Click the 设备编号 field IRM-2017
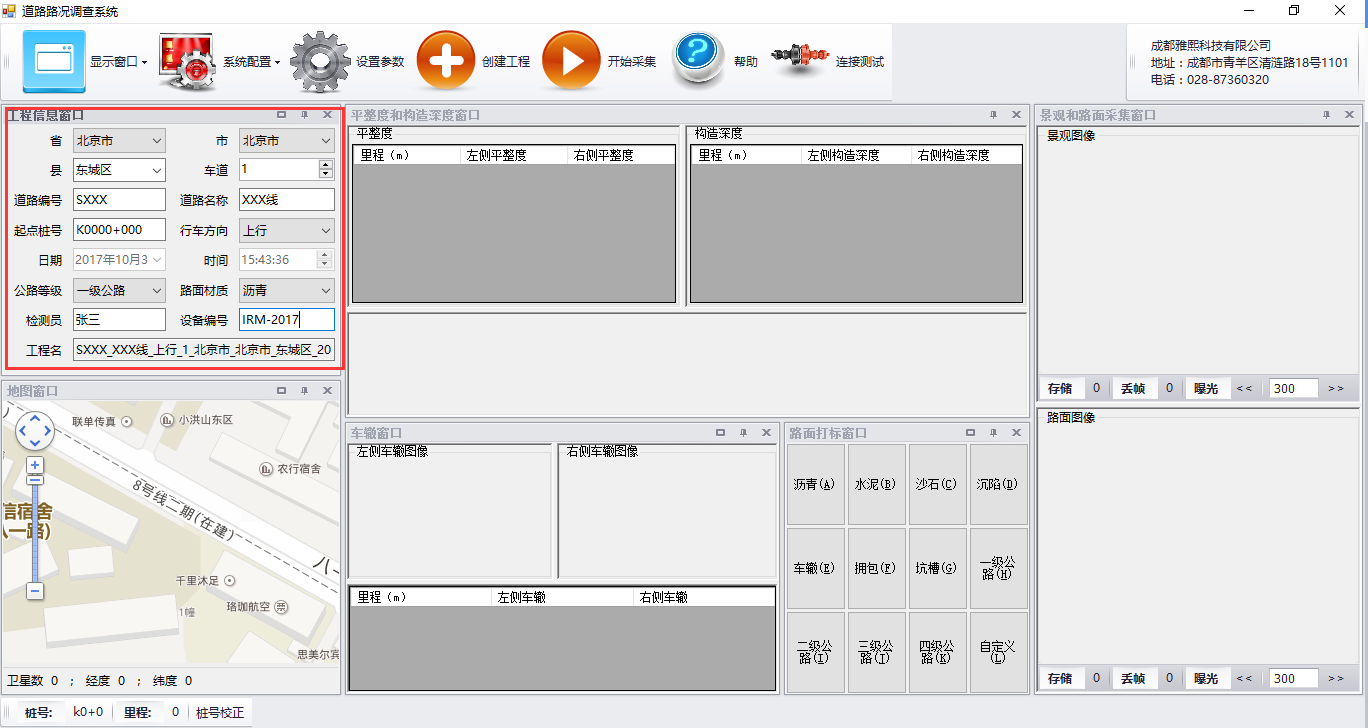 [x=287, y=320]
